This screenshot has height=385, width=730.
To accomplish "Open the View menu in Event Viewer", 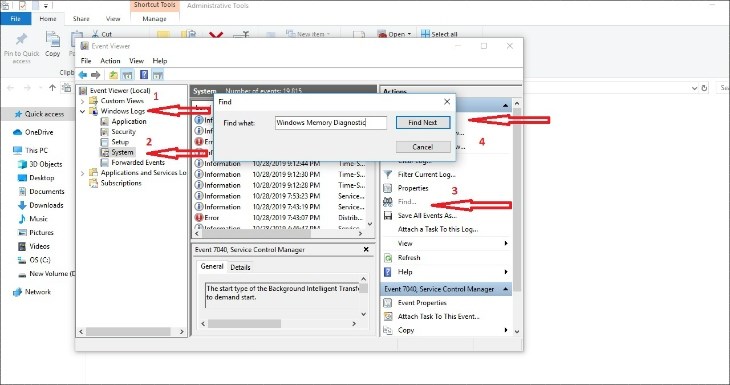I will 136,61.
